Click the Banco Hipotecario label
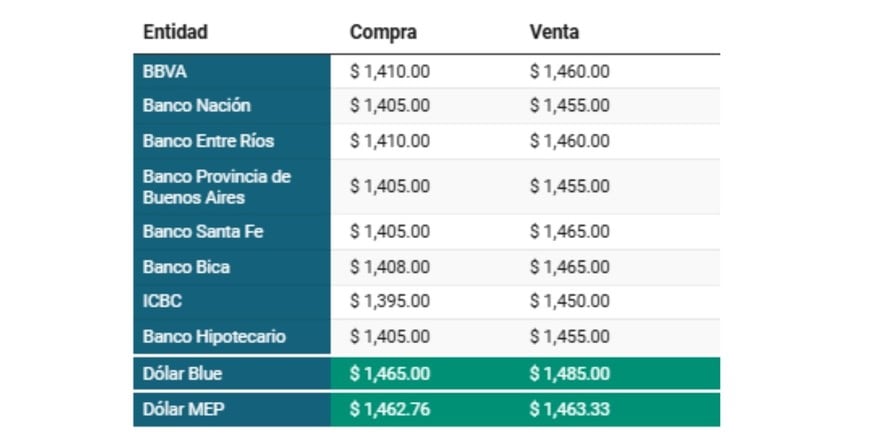 click(x=214, y=337)
